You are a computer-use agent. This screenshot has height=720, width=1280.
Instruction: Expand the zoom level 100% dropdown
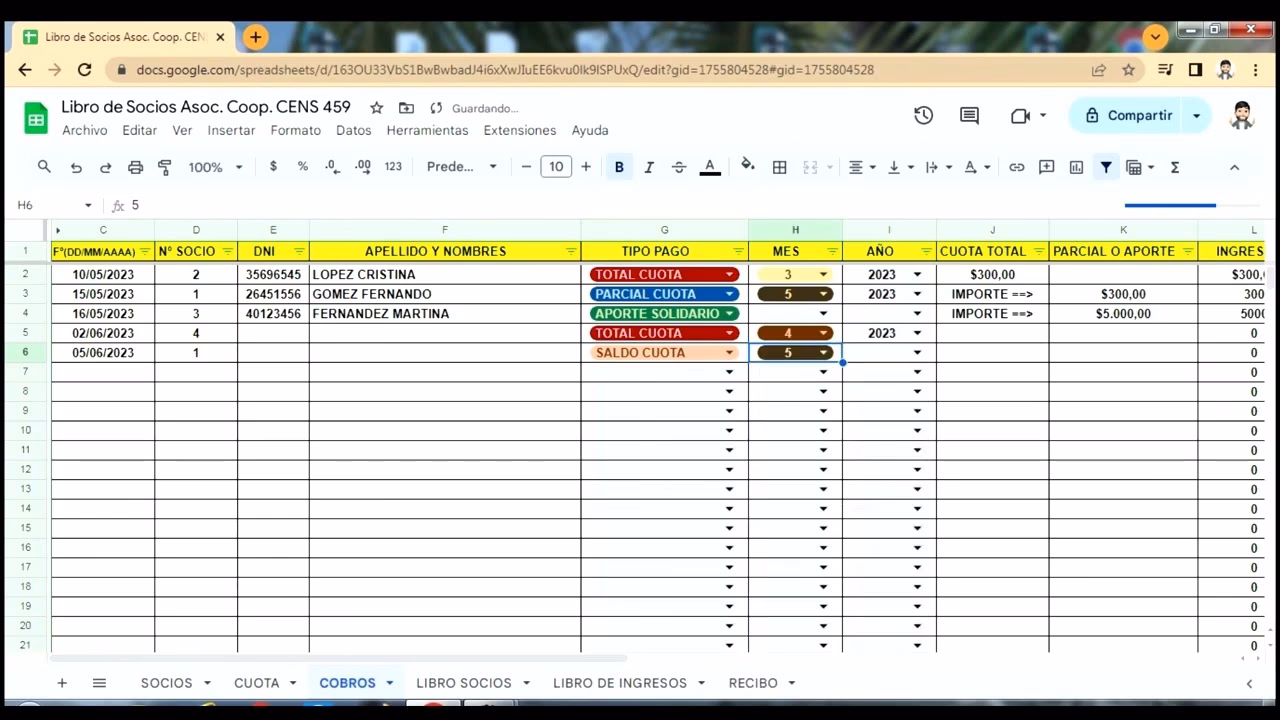point(215,166)
